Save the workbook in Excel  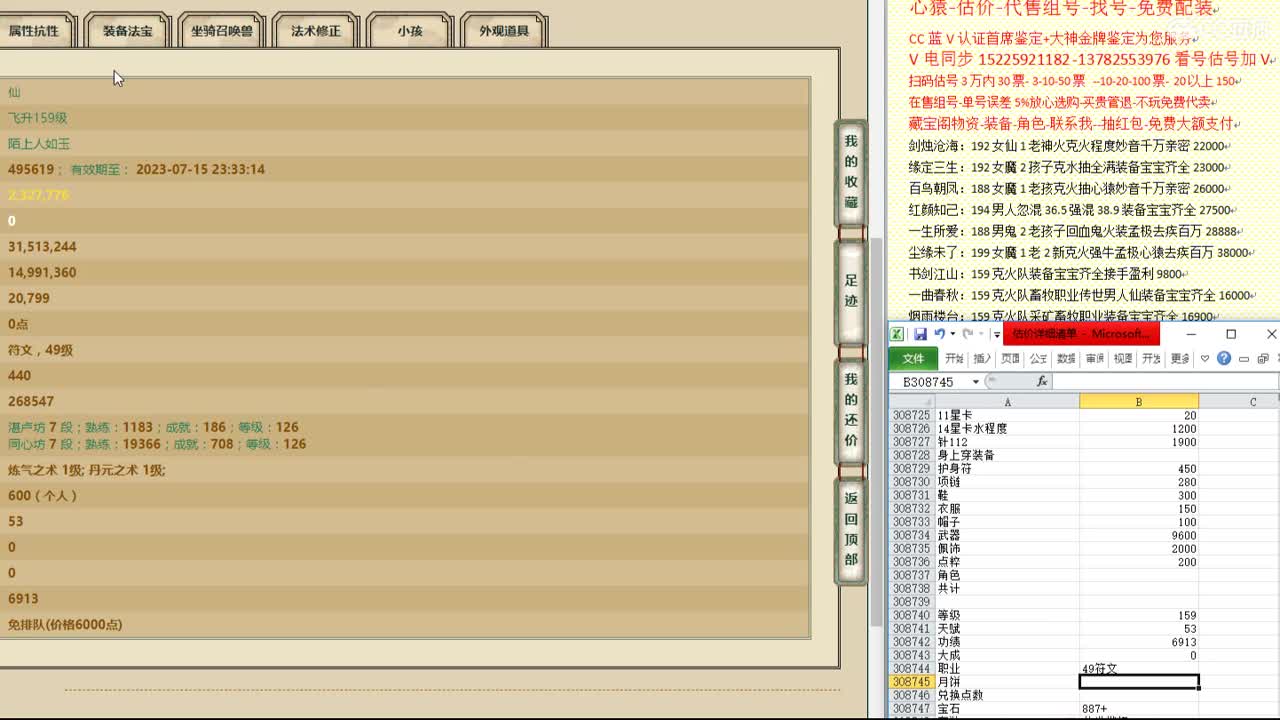click(x=920, y=333)
